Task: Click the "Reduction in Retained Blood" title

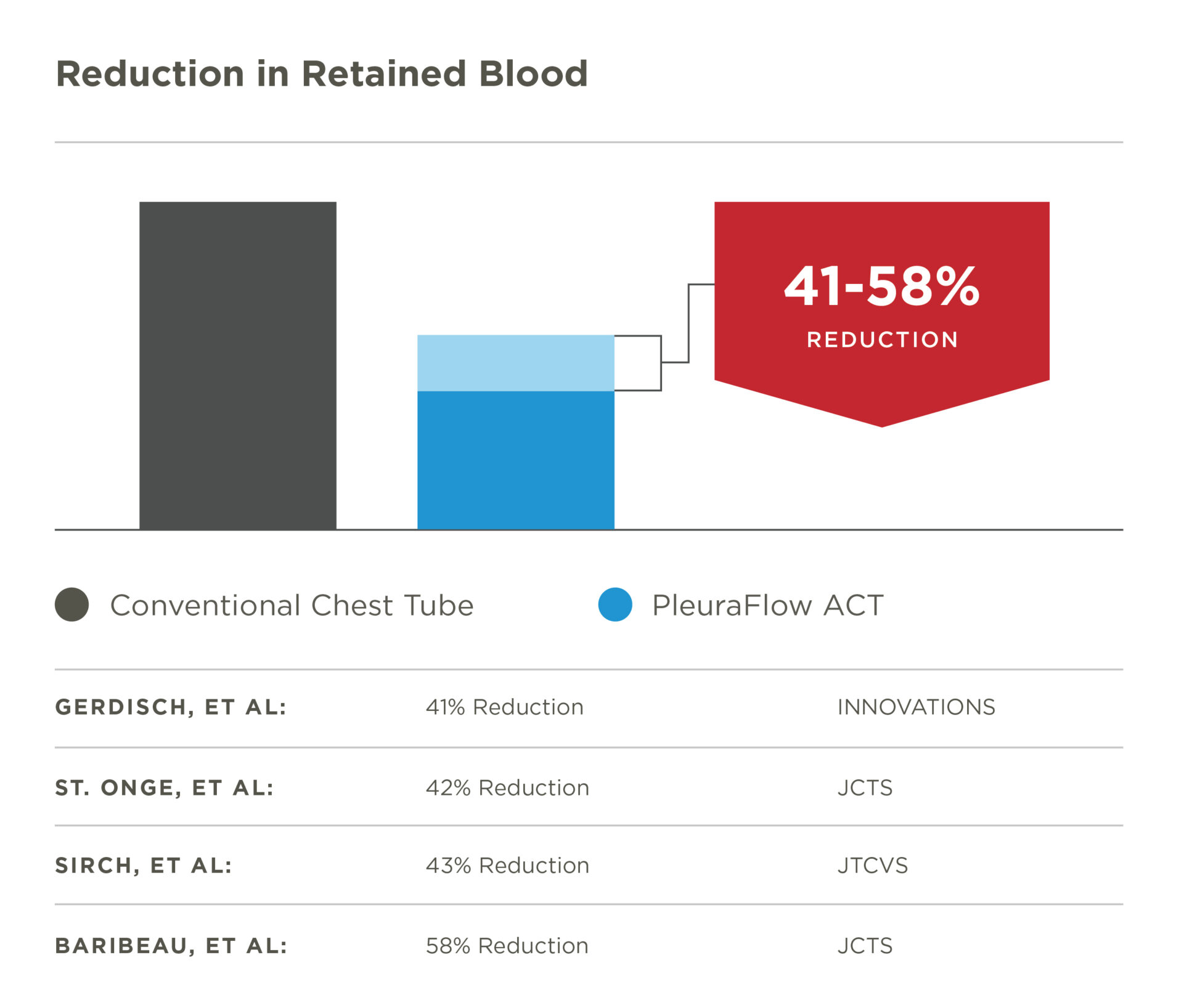Action: pos(322,74)
